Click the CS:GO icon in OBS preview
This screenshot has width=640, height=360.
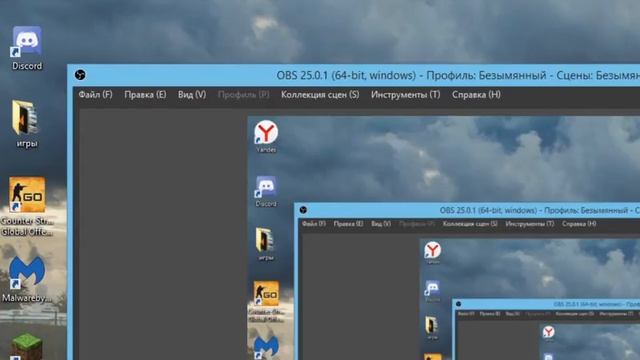pos(266,294)
